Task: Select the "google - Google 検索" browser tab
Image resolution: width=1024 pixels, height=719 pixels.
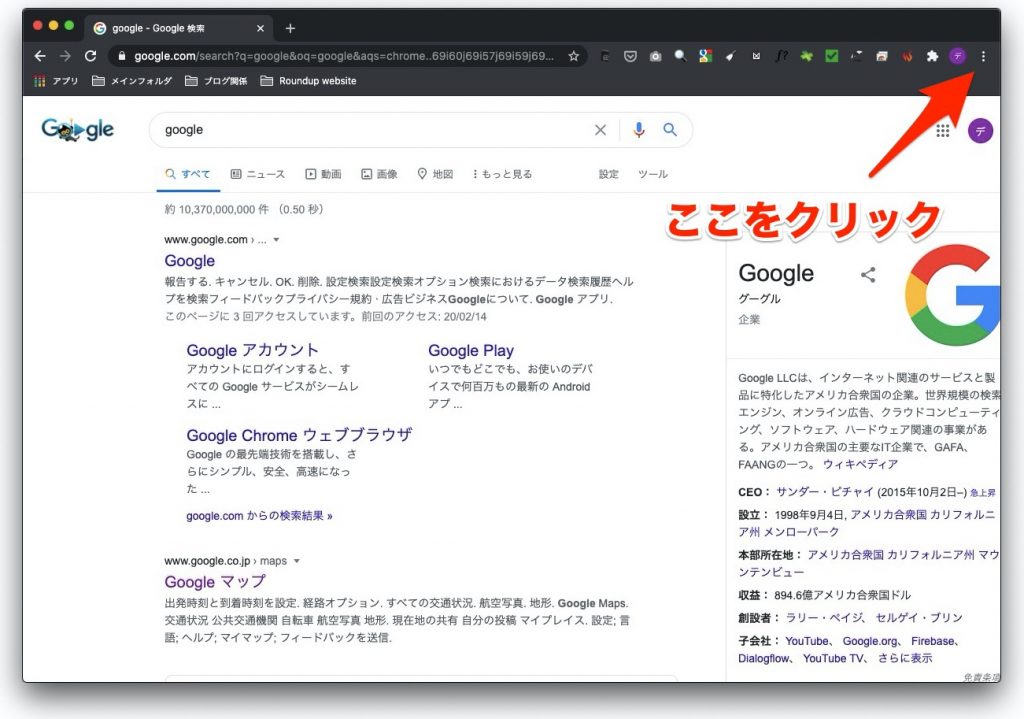Action: [178, 29]
